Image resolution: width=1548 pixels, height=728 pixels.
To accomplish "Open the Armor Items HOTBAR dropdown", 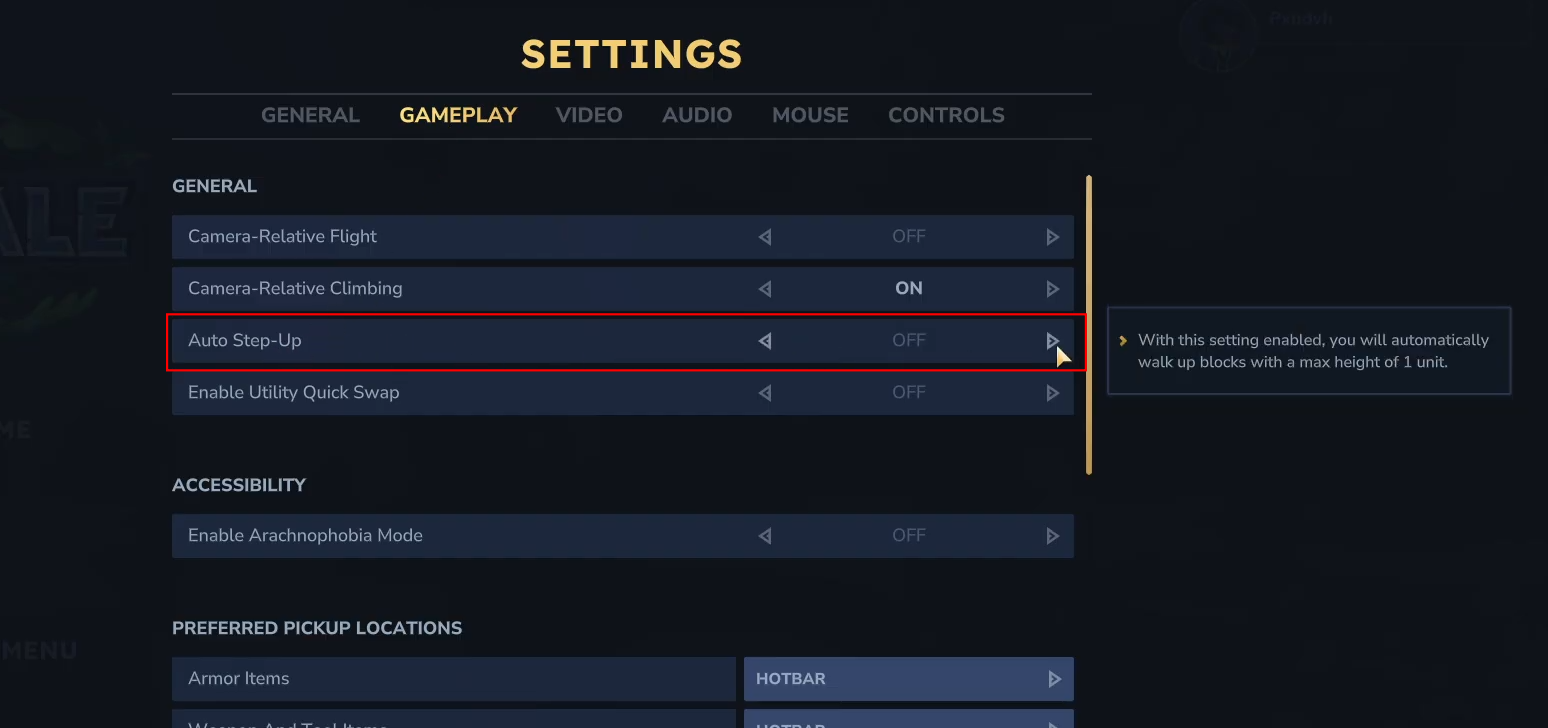I will point(890,679).
